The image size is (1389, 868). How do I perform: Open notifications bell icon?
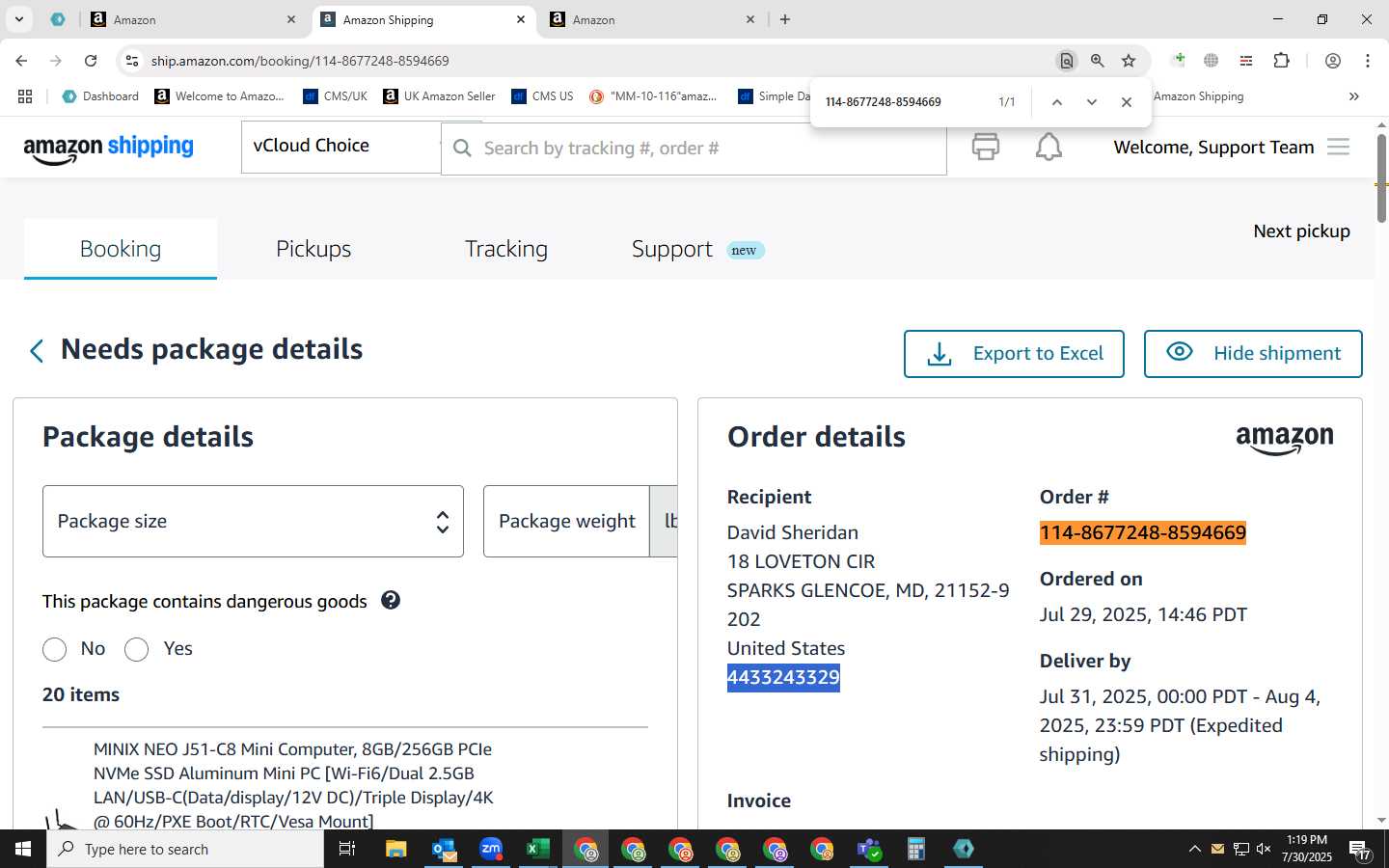click(1049, 147)
